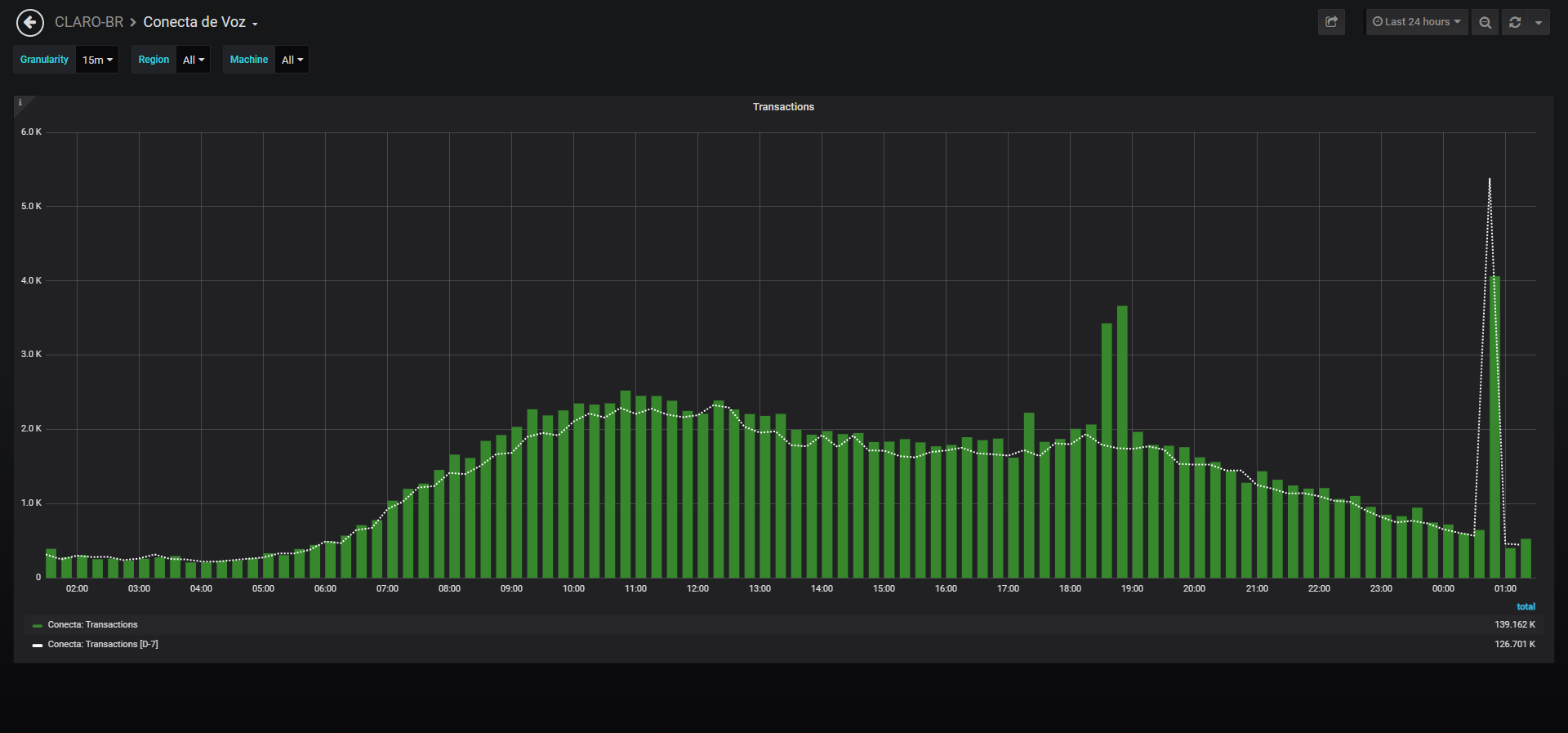Click the Machine variable label
The image size is (1568, 733).
tap(249, 60)
